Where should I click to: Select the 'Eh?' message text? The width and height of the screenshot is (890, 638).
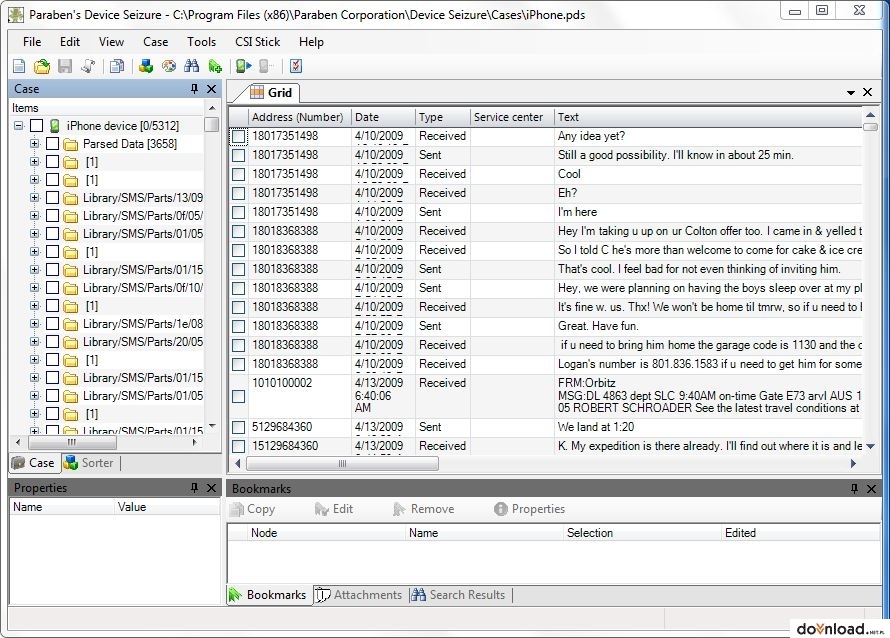point(567,193)
